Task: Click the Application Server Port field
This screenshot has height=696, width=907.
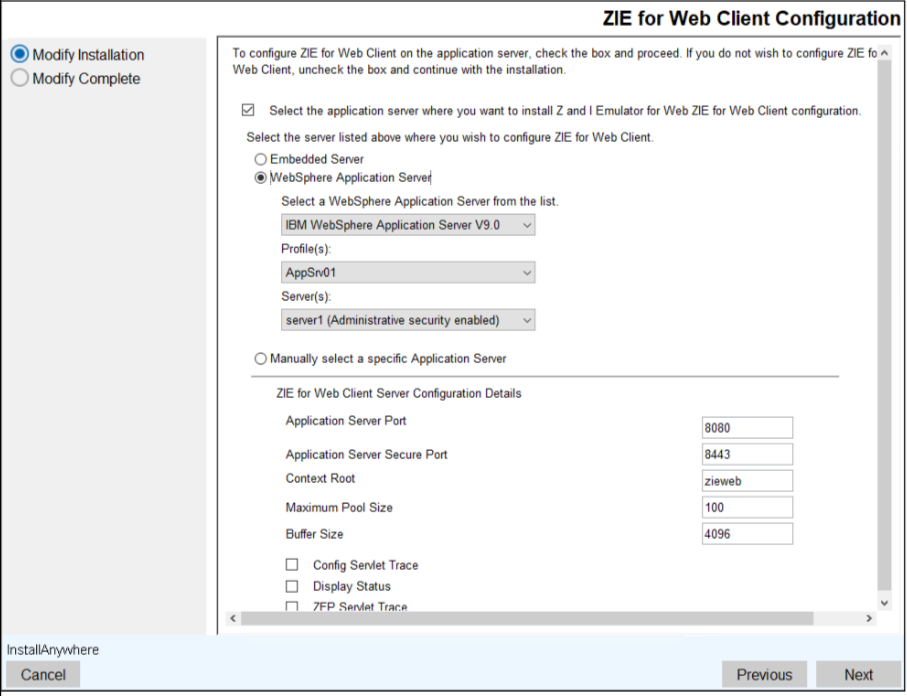Action: click(x=747, y=428)
